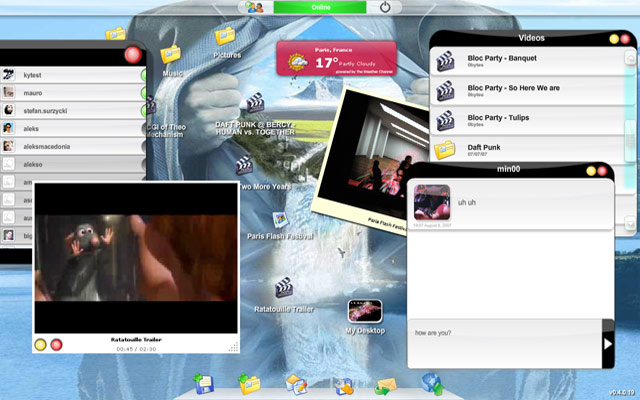Click aleksmacedonia's avatar in contacts list

tap(9, 146)
